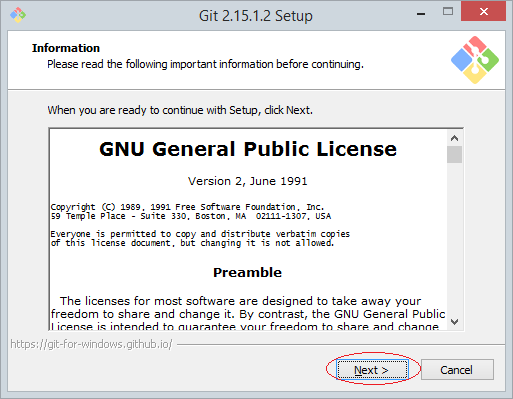The image size is (513, 399).
Task: Click the GNU General Public License heading
Action: click(x=248, y=149)
